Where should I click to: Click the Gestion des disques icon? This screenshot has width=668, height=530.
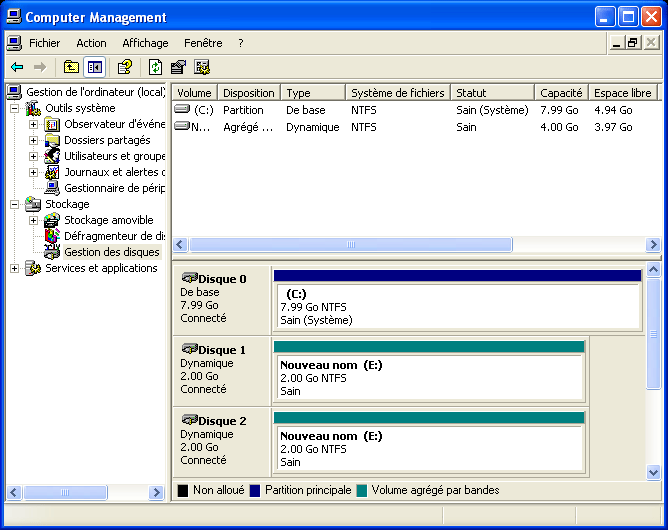point(52,252)
